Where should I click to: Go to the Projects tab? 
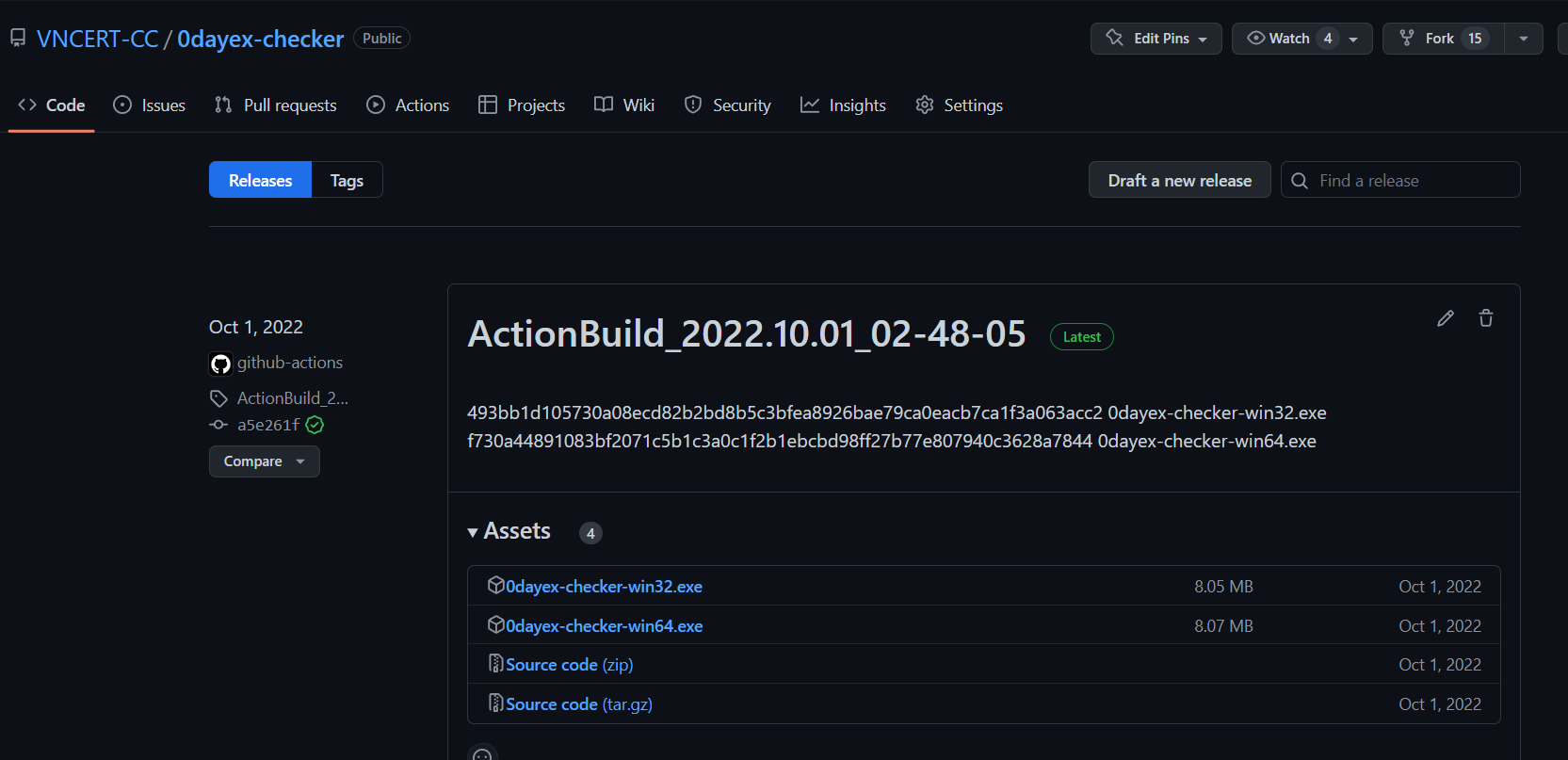tap(522, 105)
